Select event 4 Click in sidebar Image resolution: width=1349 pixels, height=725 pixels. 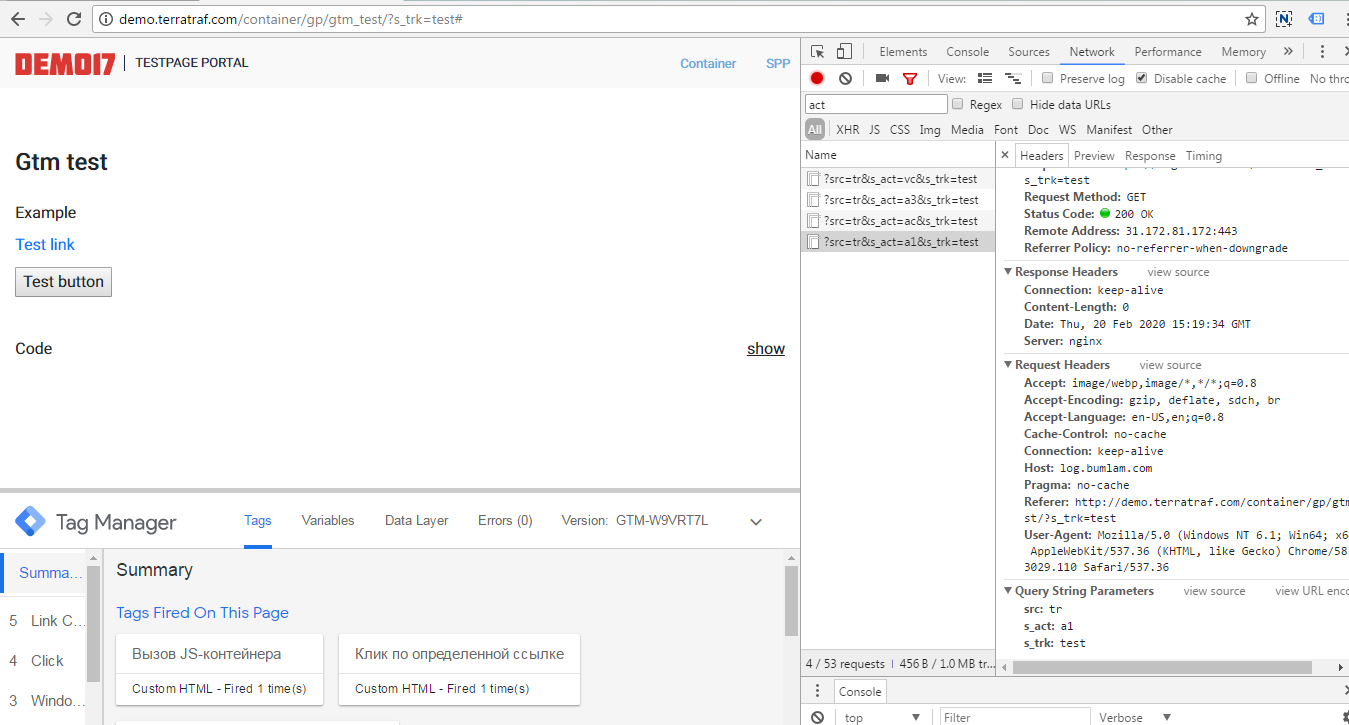coord(45,661)
